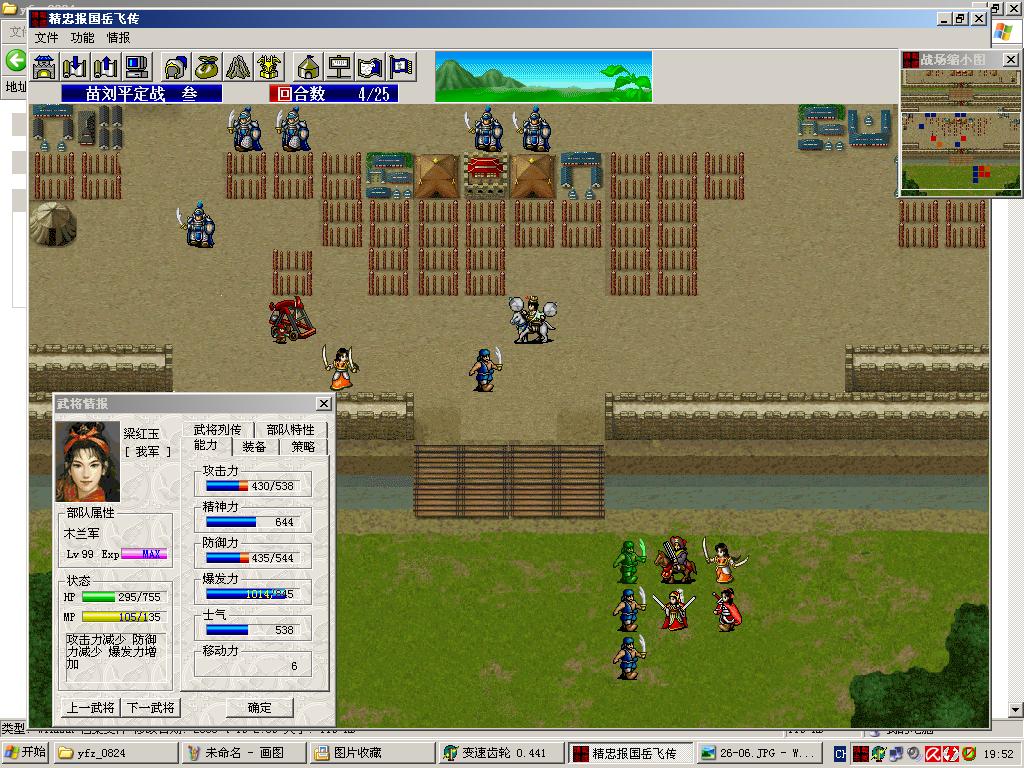Click the tent hut toolbar icon
Image resolution: width=1024 pixels, height=768 pixels.
click(309, 67)
